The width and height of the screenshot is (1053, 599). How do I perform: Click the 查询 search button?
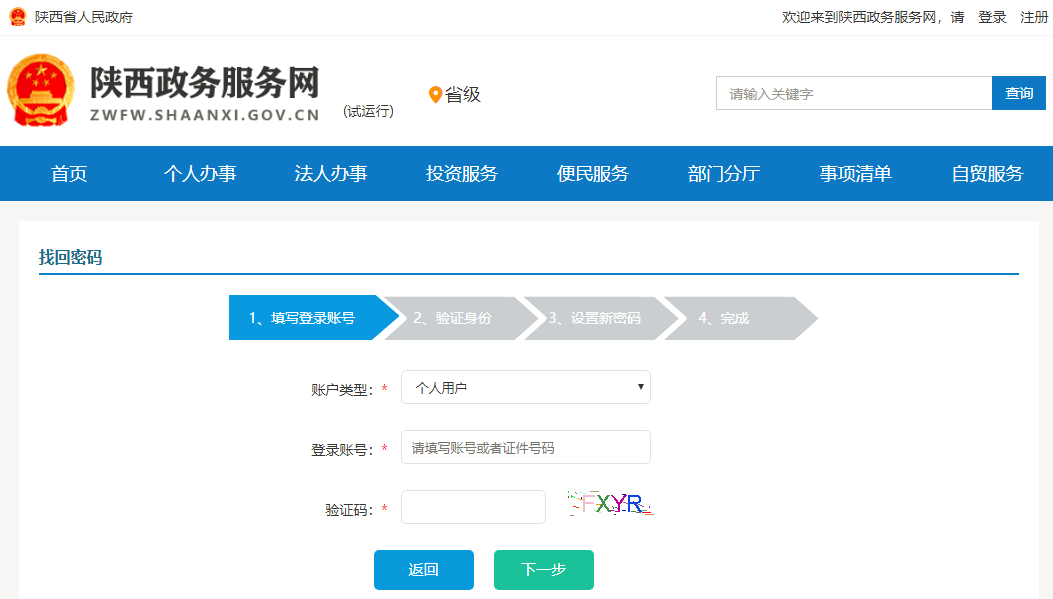coord(1018,93)
